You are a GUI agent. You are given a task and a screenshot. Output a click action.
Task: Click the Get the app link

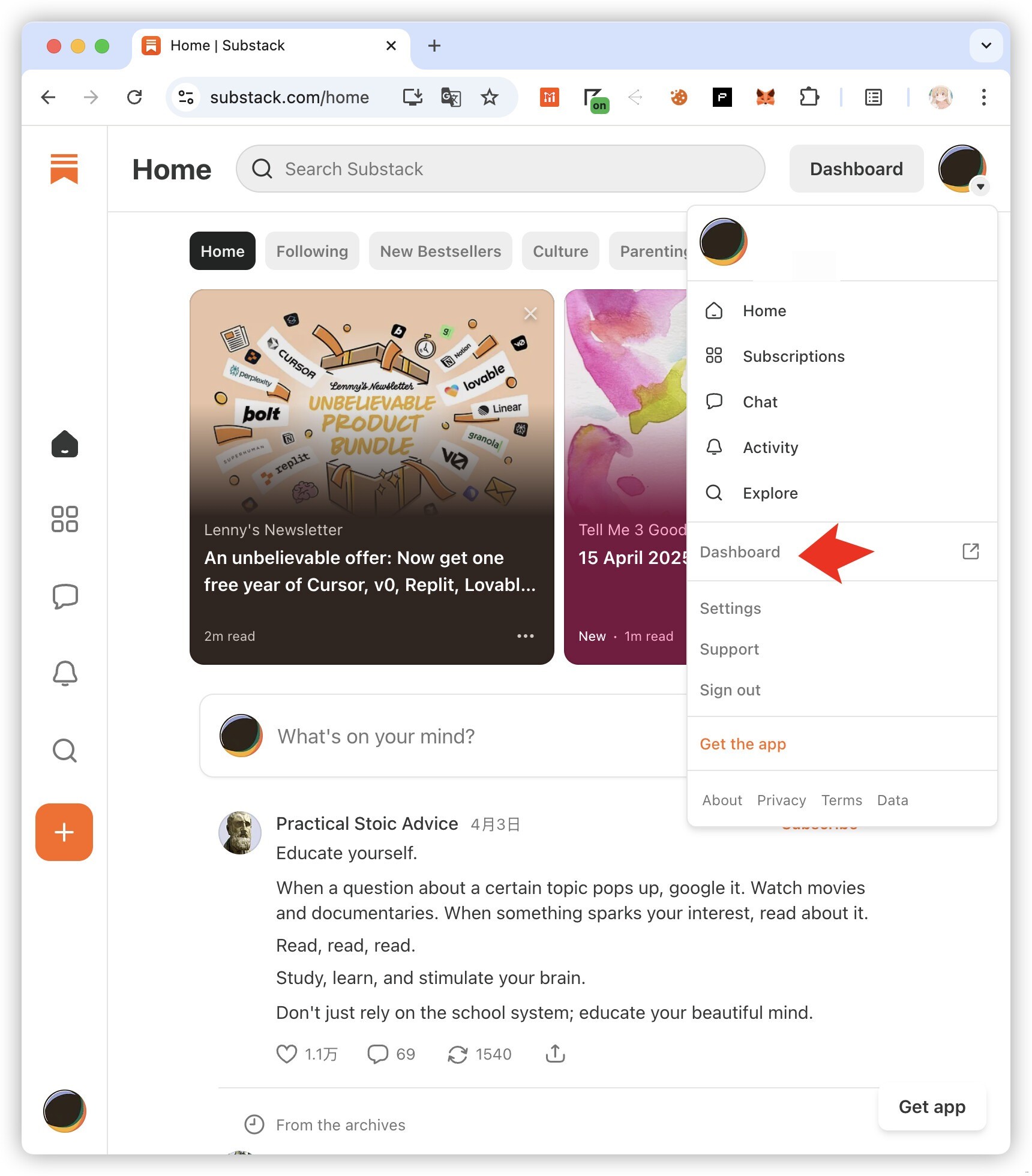pos(743,744)
